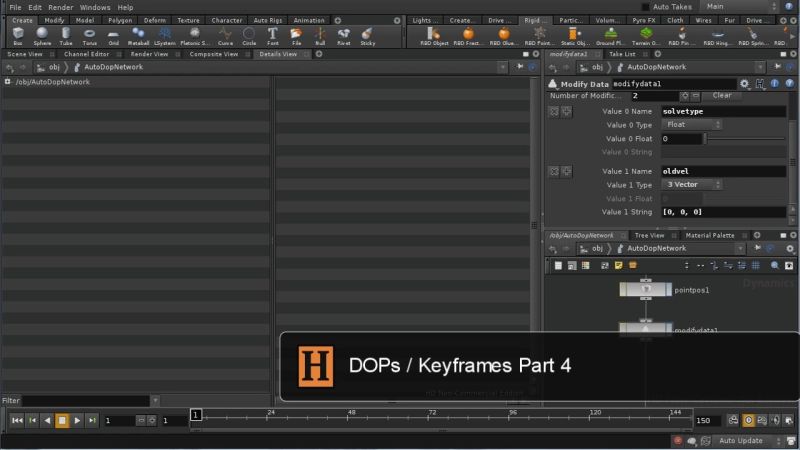
Task: Open the Render menu
Action: 61,7
